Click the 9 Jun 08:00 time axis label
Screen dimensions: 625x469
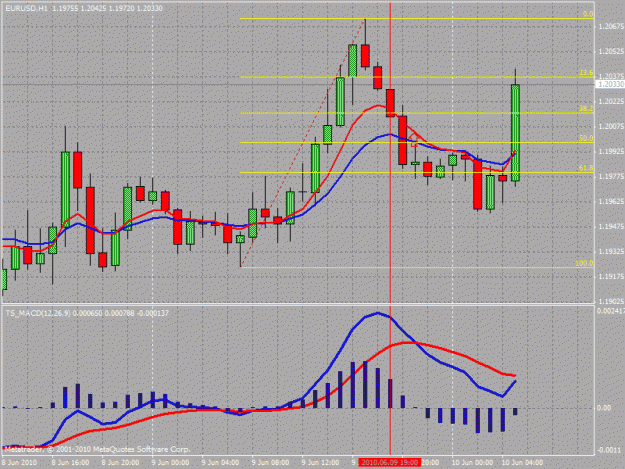[x=271, y=463]
